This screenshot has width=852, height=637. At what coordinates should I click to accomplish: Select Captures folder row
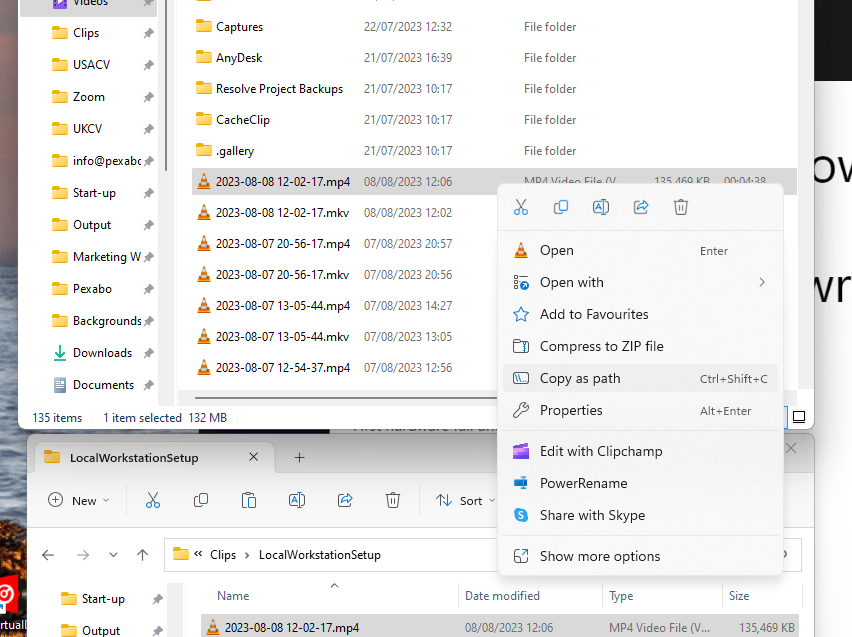click(x=494, y=27)
